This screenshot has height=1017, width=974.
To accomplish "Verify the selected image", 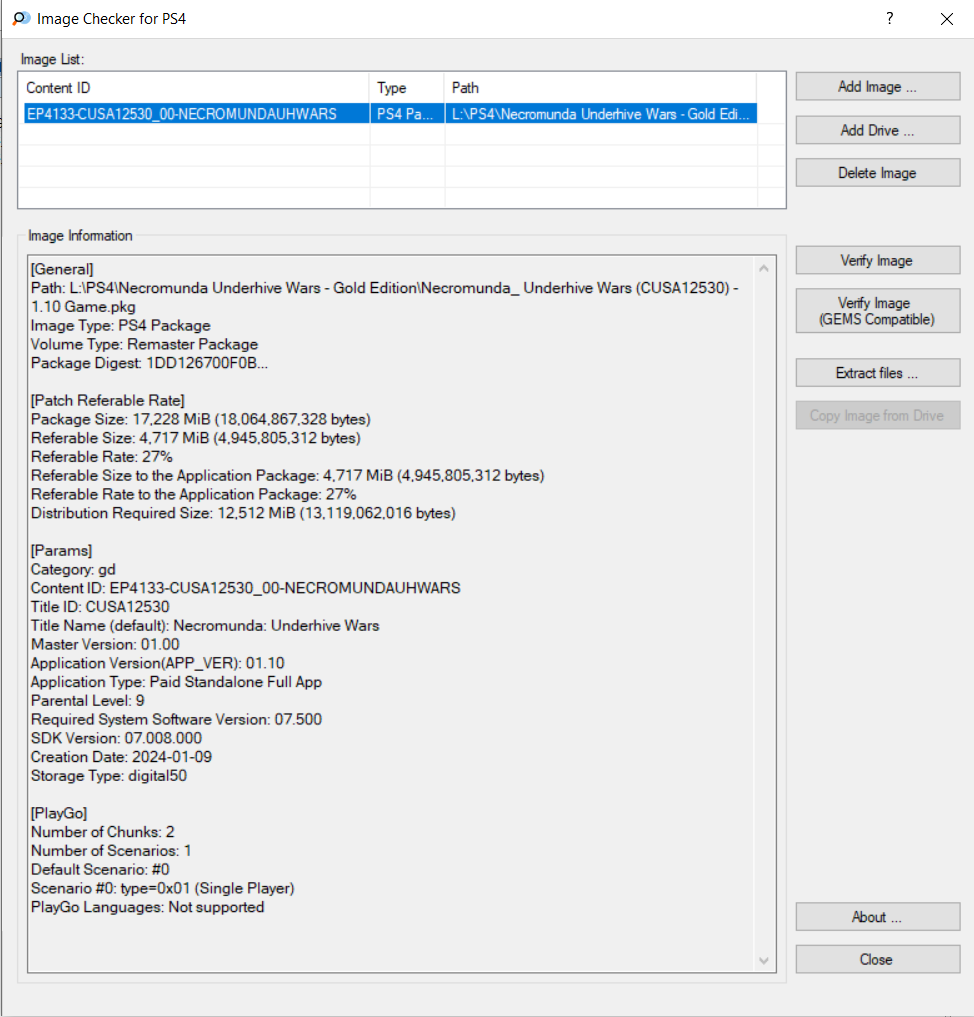I will click(877, 260).
